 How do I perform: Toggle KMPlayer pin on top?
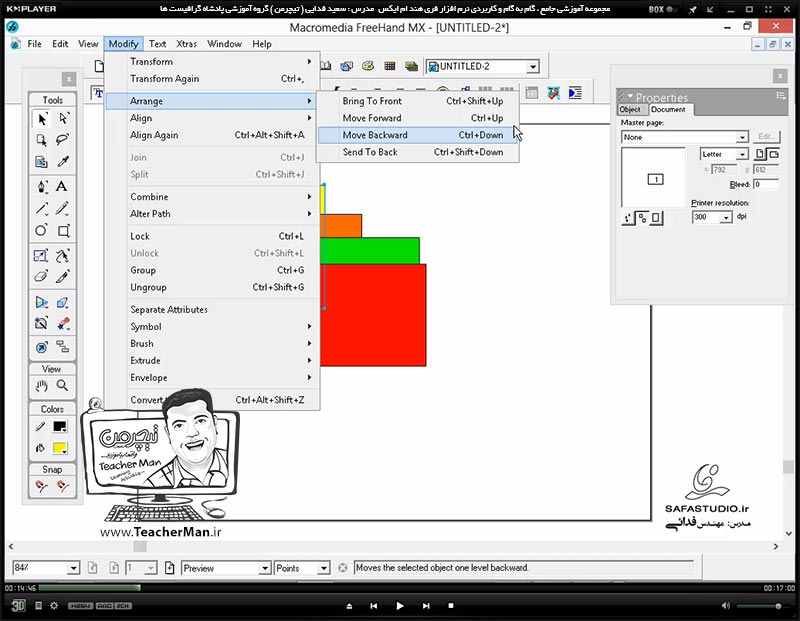[692, 9]
